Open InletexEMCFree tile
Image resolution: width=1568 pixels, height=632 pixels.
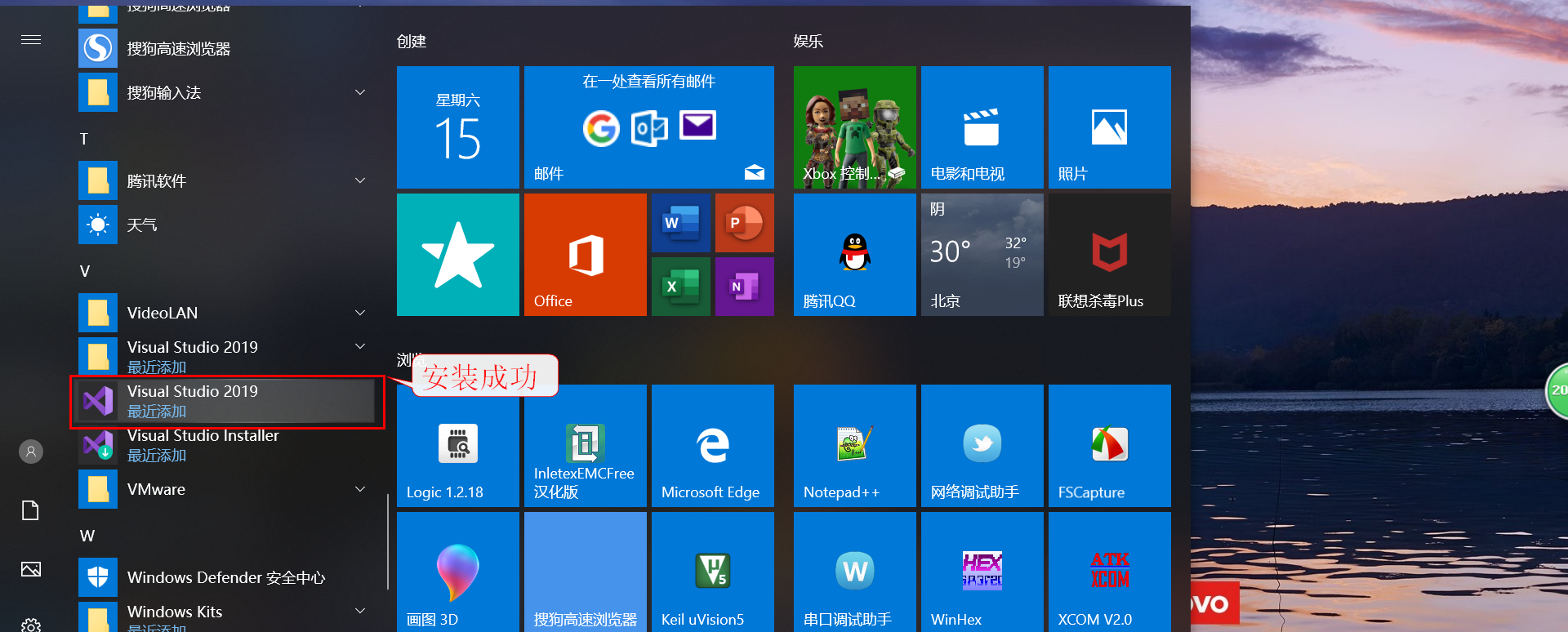(x=586, y=446)
